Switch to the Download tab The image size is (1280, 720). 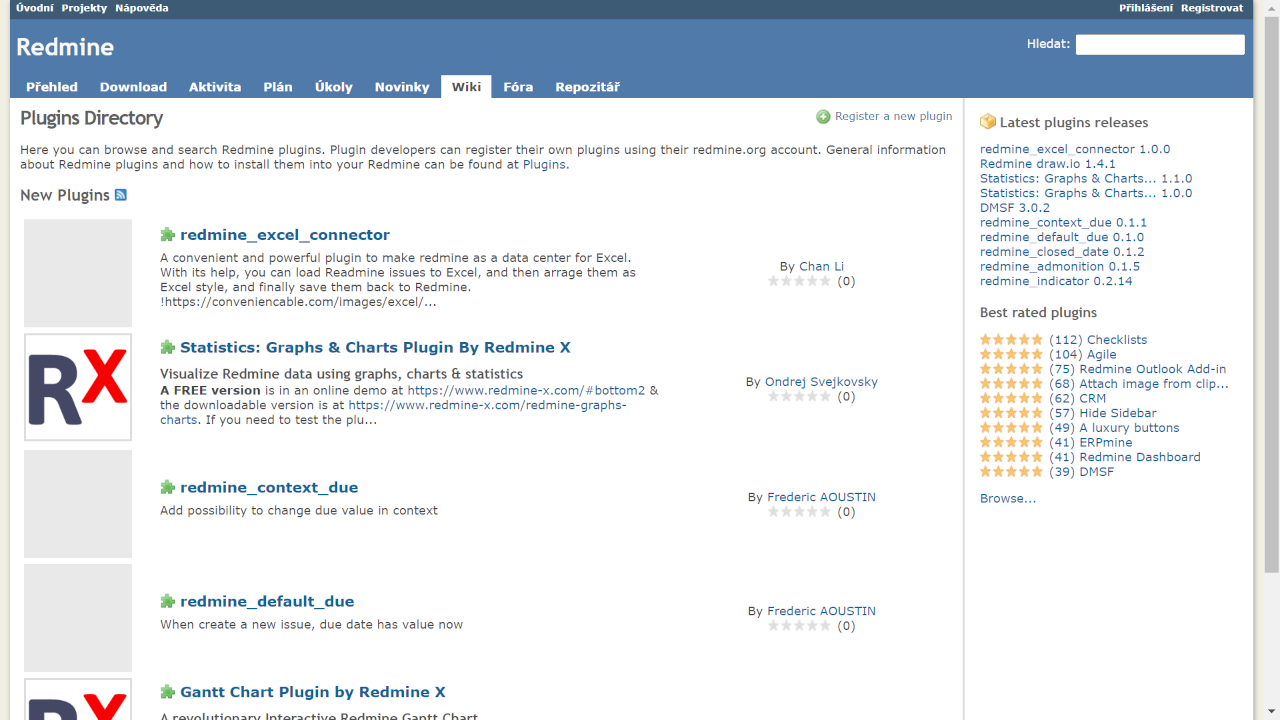point(133,87)
